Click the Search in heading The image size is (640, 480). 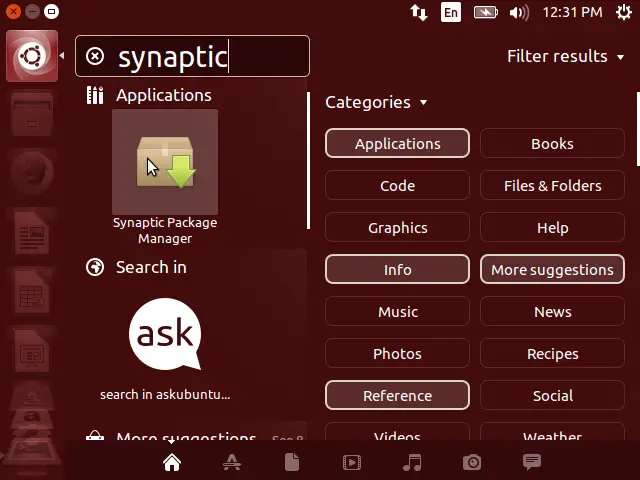pos(151,267)
